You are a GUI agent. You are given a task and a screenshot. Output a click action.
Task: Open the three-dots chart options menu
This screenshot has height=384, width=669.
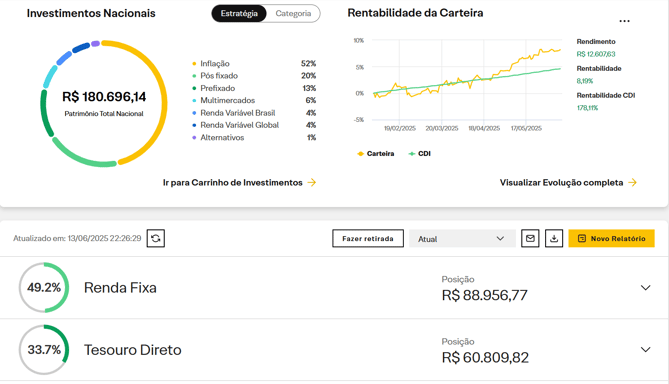point(624,21)
